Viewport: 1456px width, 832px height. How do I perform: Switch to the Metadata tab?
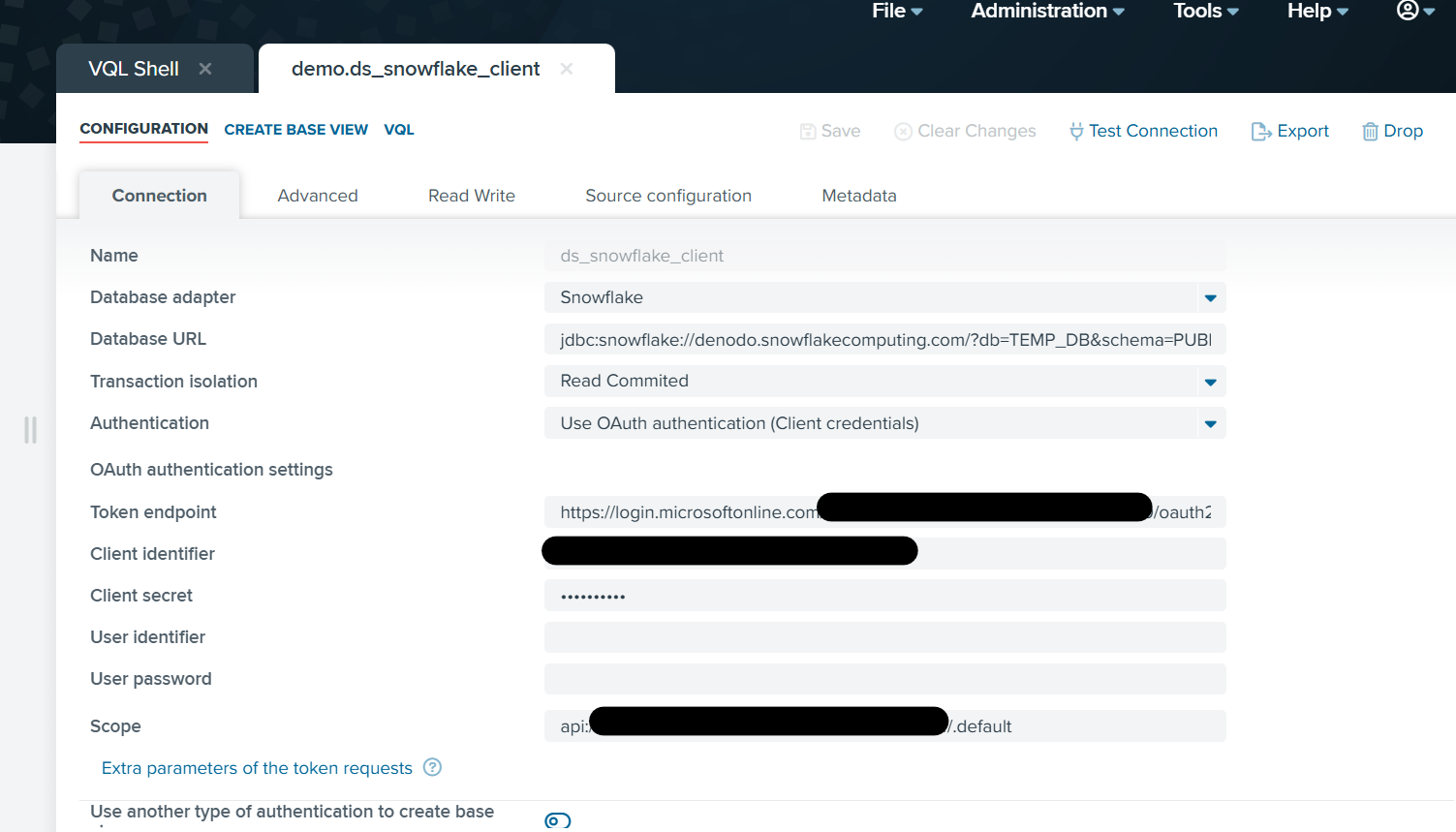point(859,196)
